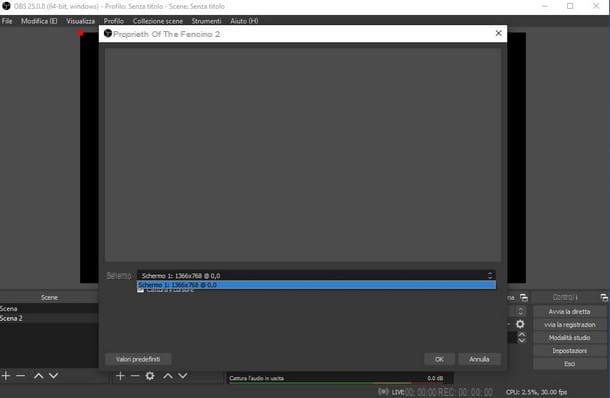Open the Profilo menu
Viewport: 610px width, 398px height.
pos(114,21)
